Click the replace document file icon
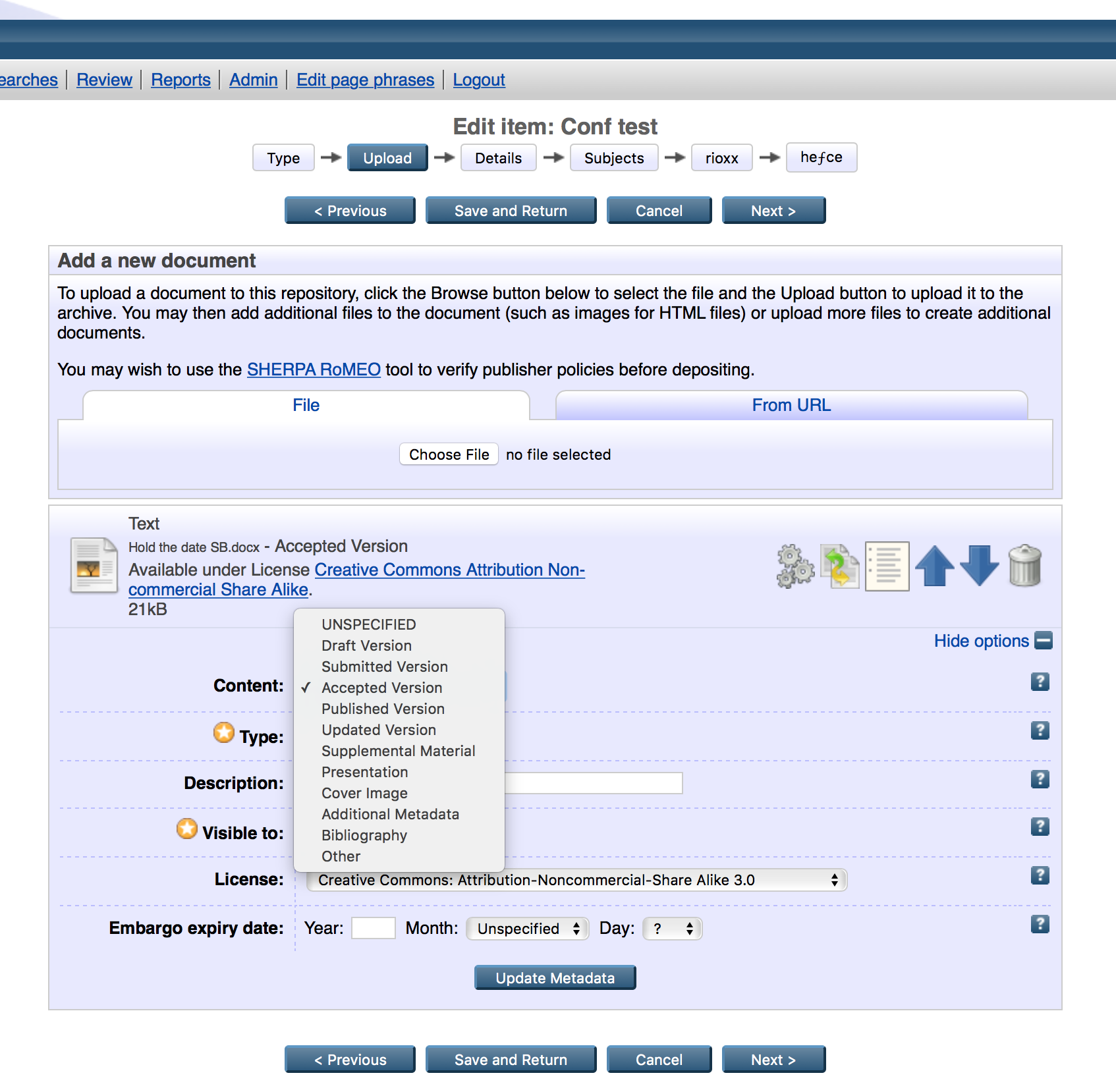Viewport: 1116px width, 1092px height. click(839, 566)
